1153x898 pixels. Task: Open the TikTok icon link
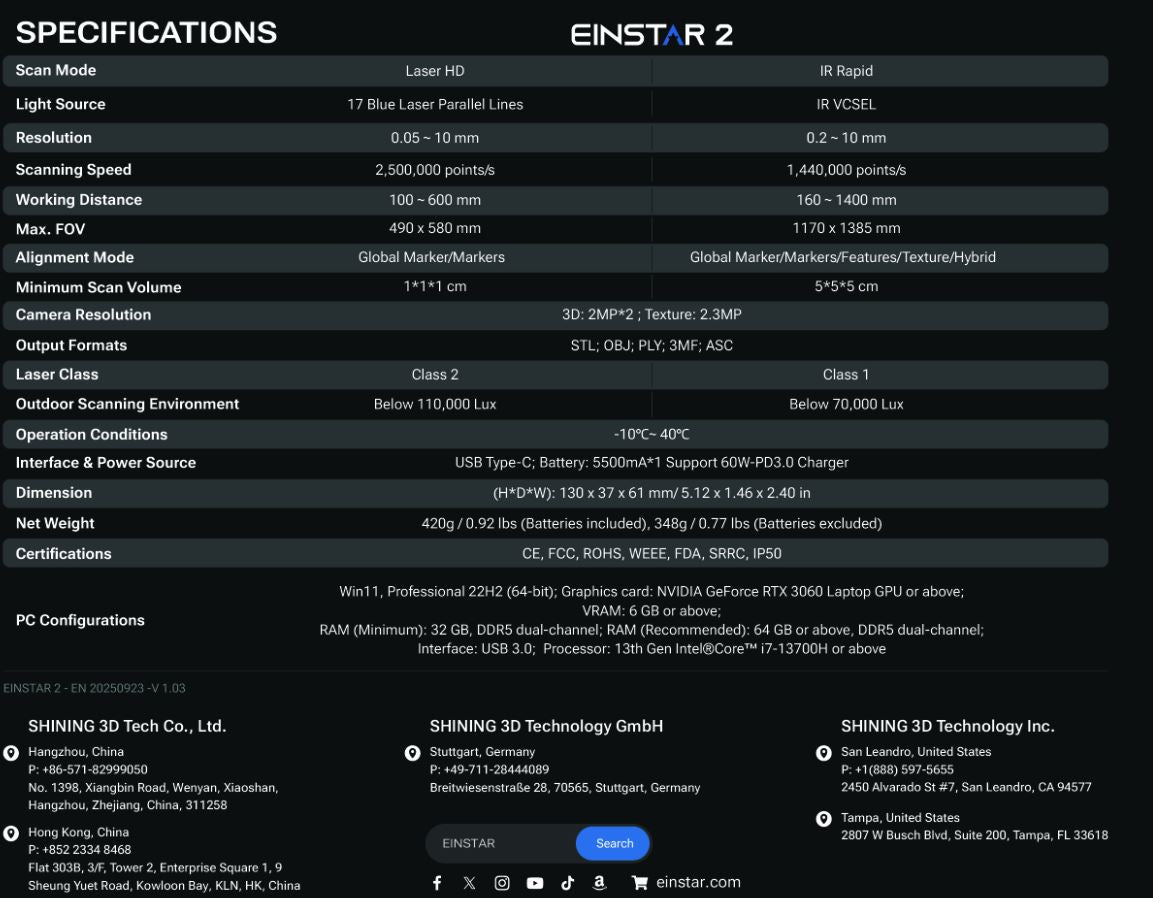[x=568, y=883]
